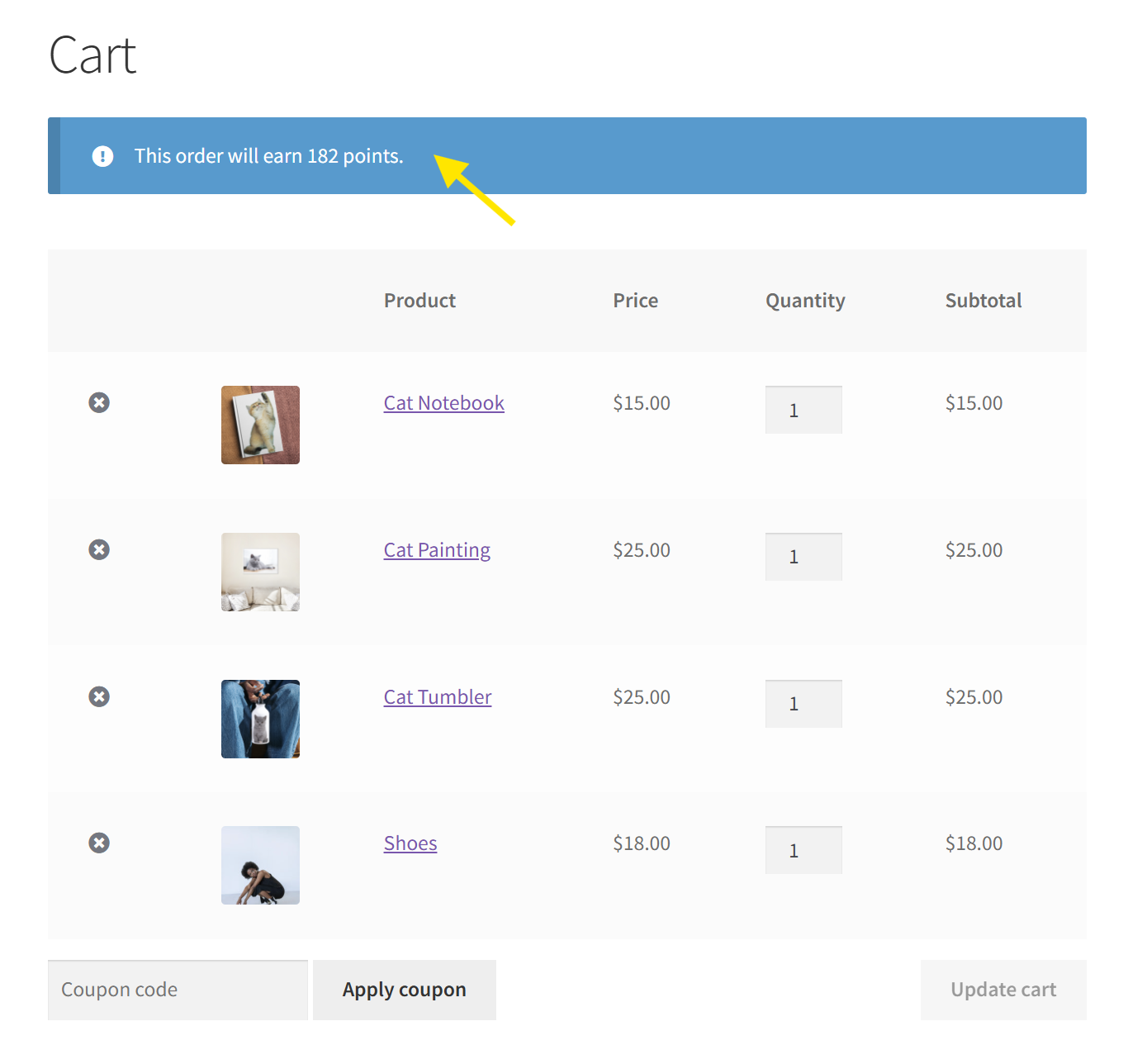The width and height of the screenshot is (1128, 1064).
Task: Open the Cat Painting product thumbnail
Action: click(x=260, y=572)
